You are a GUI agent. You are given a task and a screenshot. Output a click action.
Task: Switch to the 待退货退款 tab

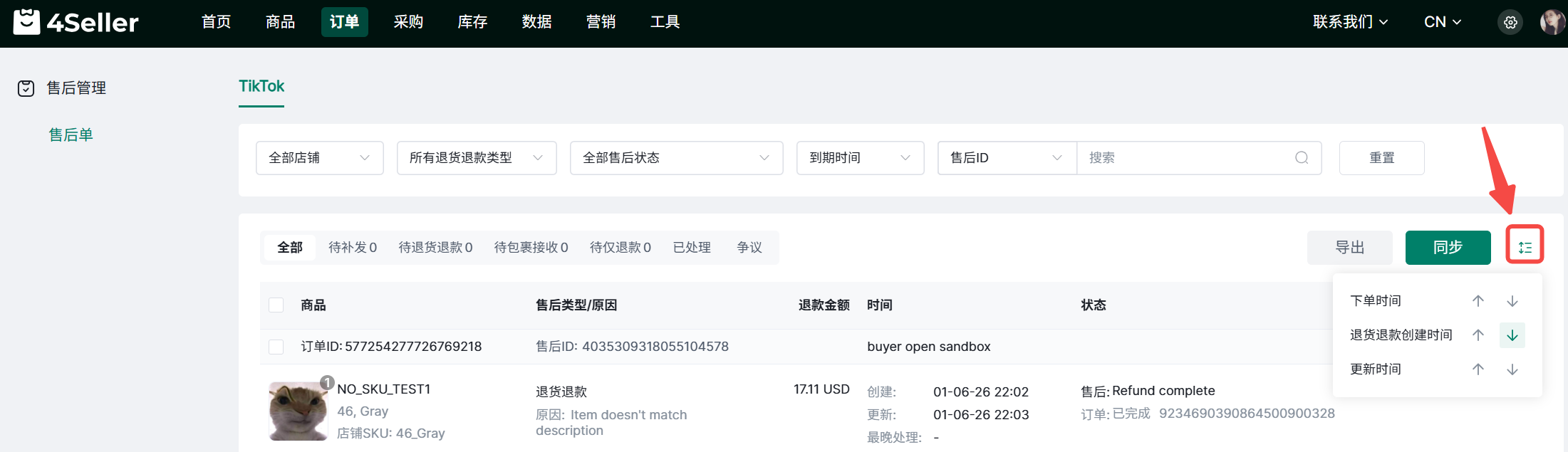(435, 248)
